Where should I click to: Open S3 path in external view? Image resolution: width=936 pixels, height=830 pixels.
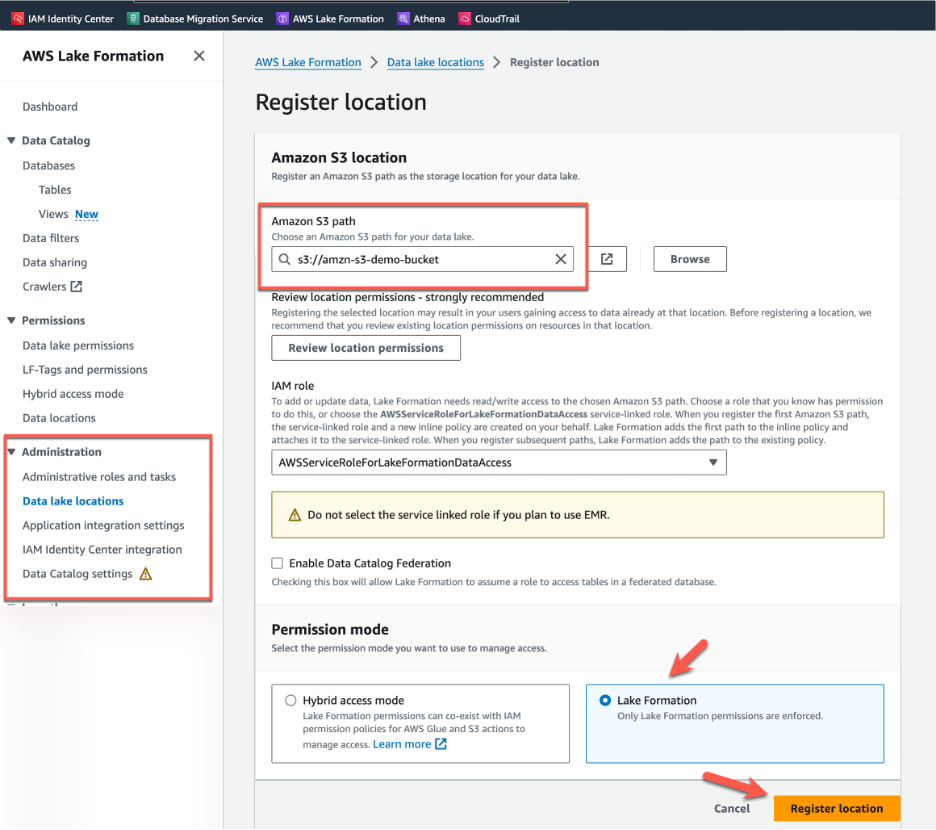click(607, 259)
